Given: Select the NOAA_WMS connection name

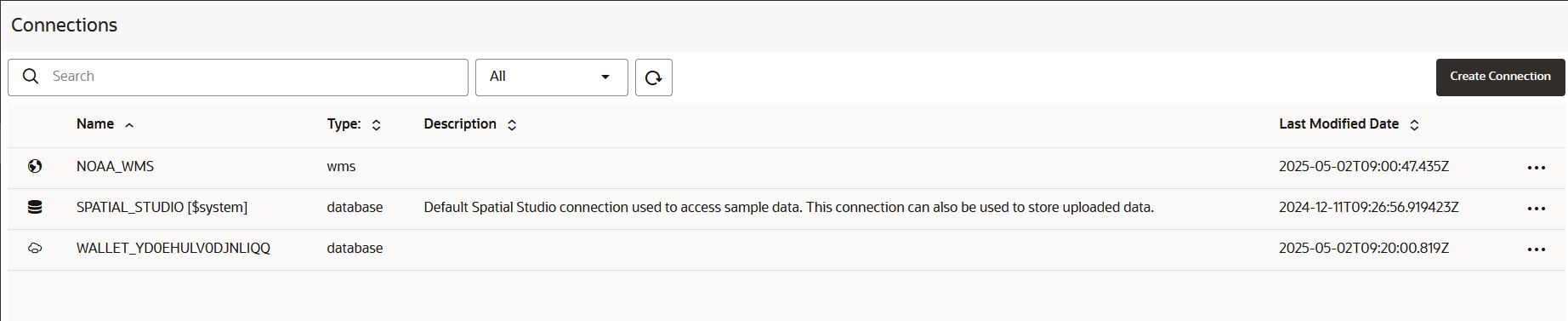Looking at the screenshot, I should point(115,166).
